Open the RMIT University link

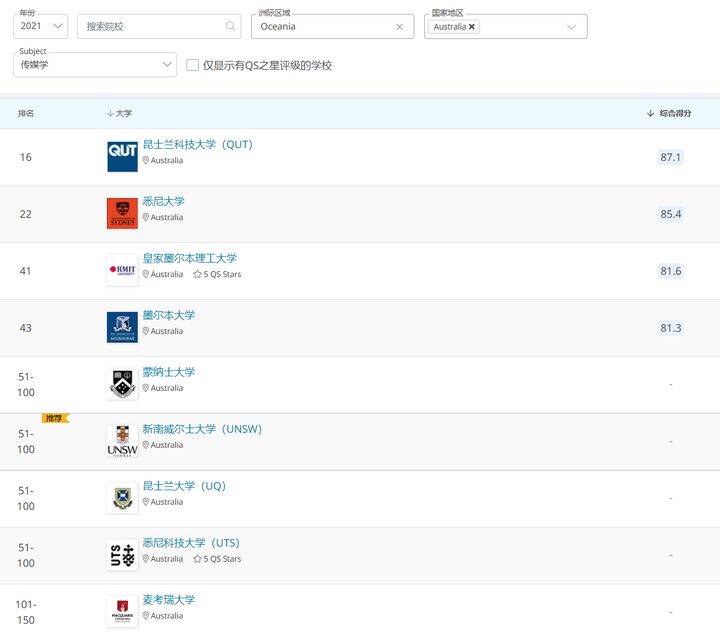[x=190, y=258]
